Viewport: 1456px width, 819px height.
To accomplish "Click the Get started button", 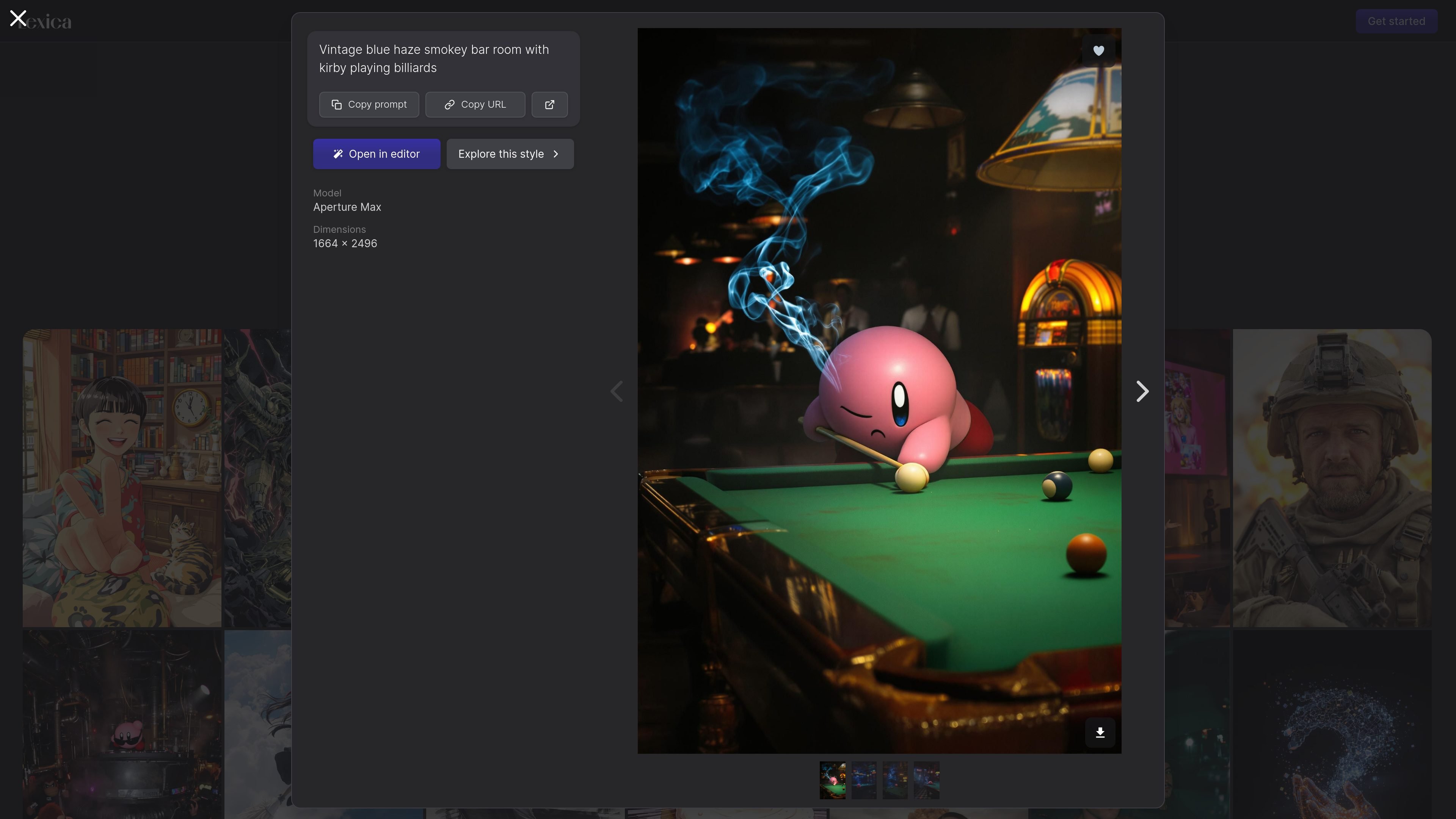I will coord(1396,22).
